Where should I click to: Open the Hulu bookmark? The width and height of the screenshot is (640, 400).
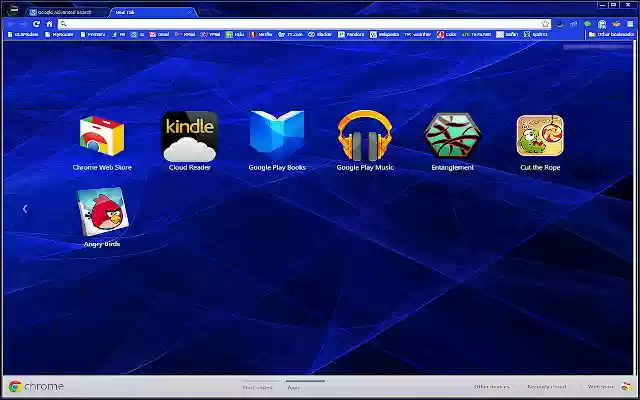click(235, 35)
